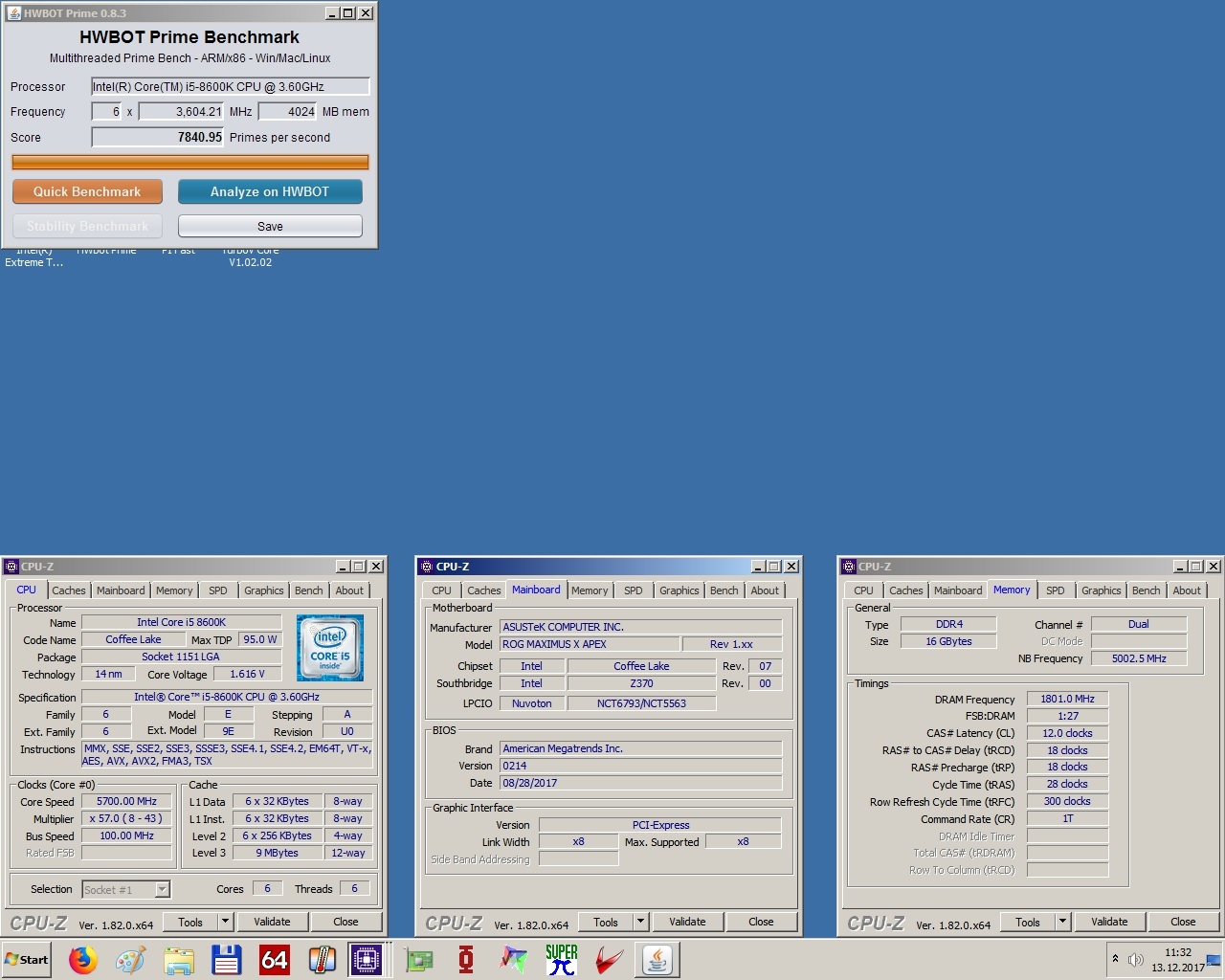Click multiplier value x 57.0 (8 - 43)

126,818
